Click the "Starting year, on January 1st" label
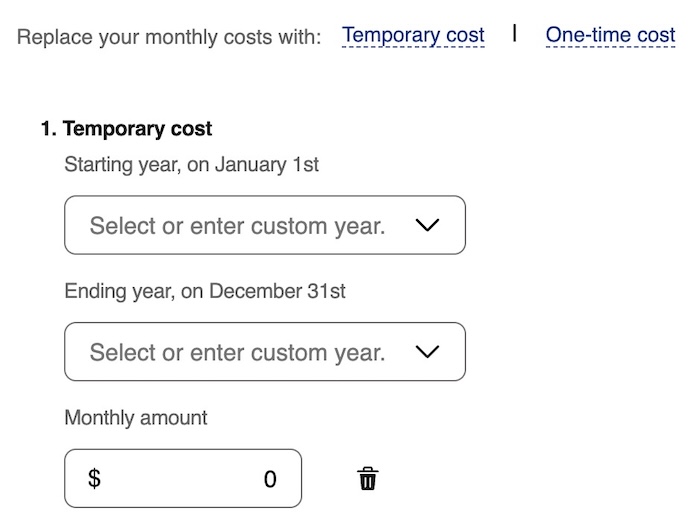The width and height of the screenshot is (700, 526). (x=191, y=164)
